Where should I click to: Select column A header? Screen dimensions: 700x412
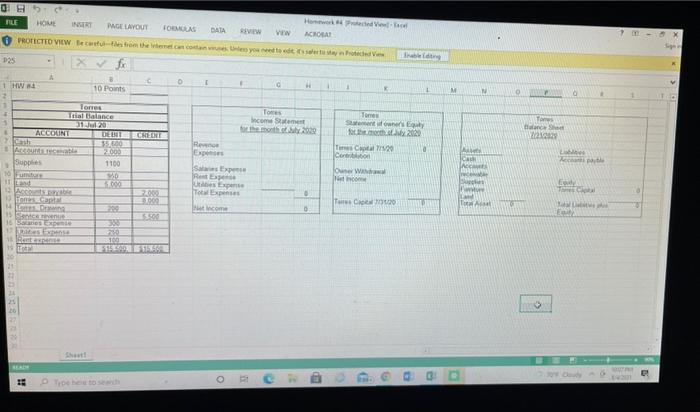(x=51, y=77)
